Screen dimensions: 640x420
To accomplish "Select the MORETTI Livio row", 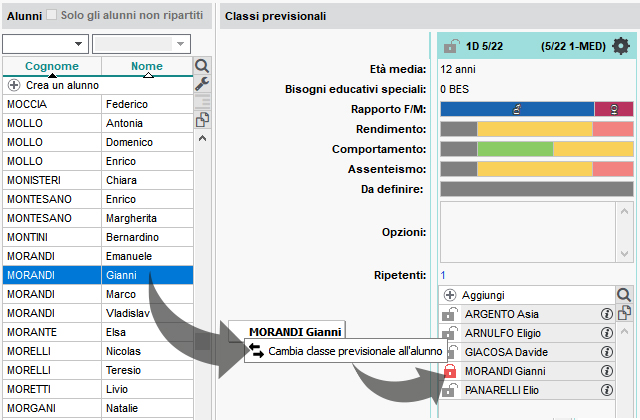I will [98, 389].
